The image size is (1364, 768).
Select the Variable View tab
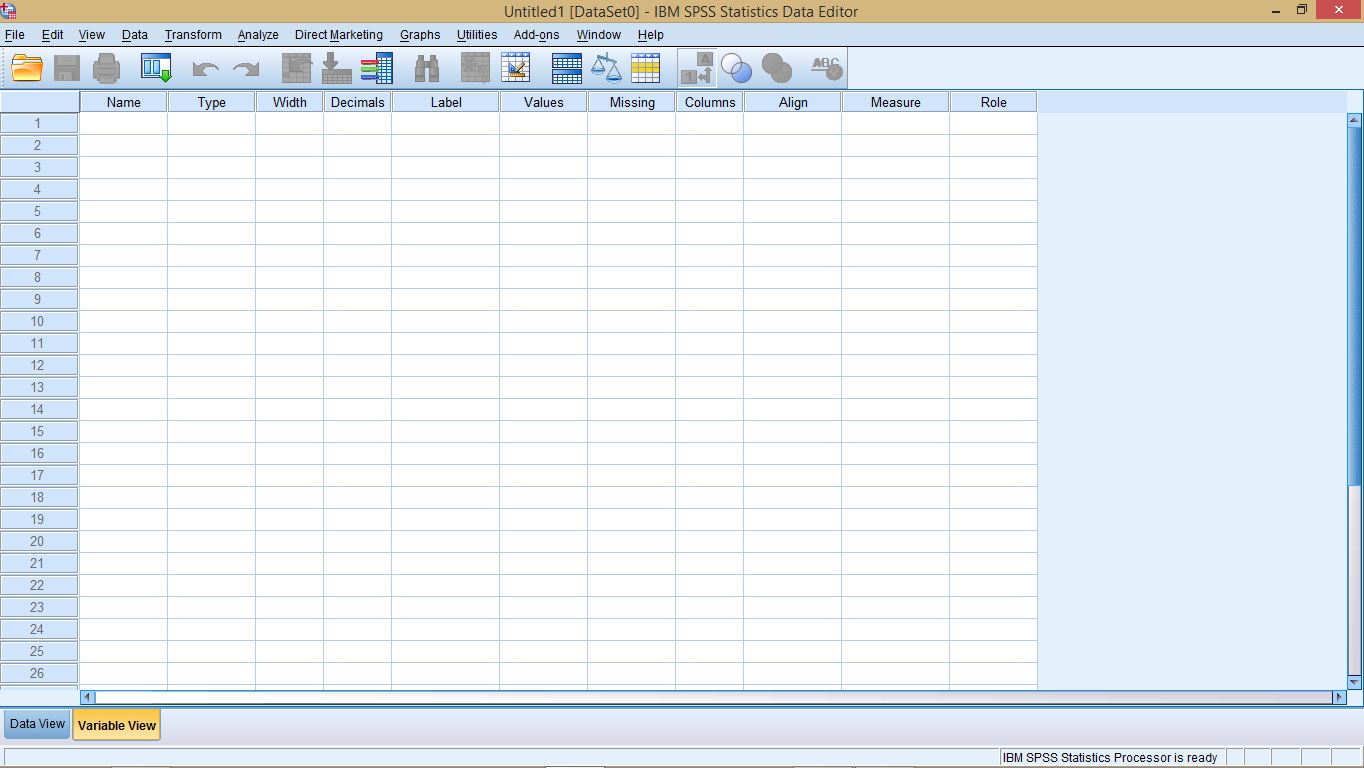tap(117, 725)
